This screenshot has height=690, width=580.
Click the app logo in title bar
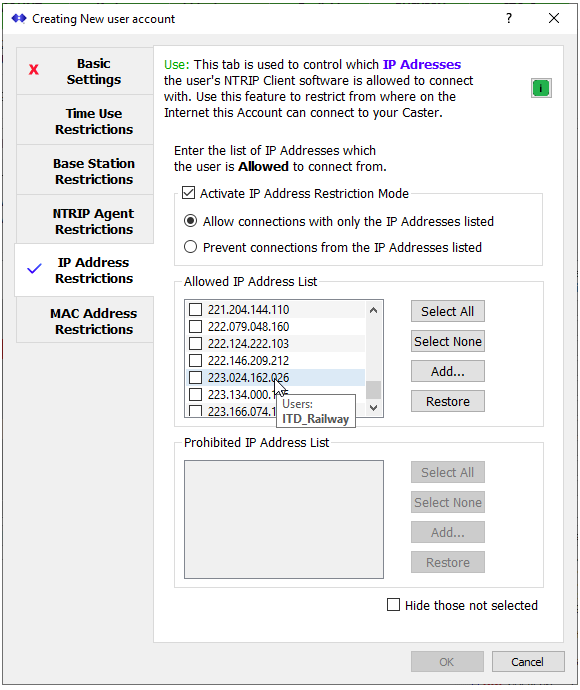click(18, 18)
